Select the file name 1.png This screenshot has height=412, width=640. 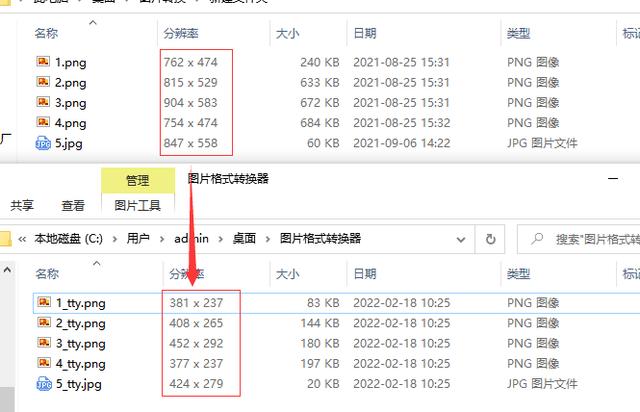(71, 62)
